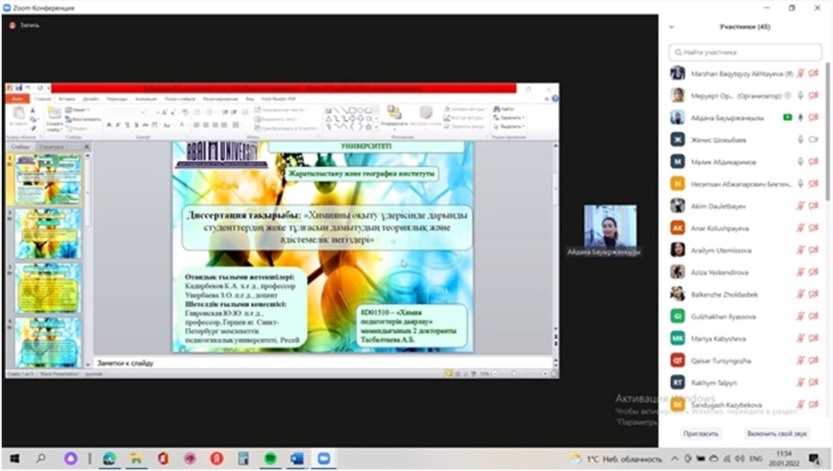Click muted microphone icon for Akim Dauletbayev
This screenshot has height=471, width=833.
[x=800, y=206]
